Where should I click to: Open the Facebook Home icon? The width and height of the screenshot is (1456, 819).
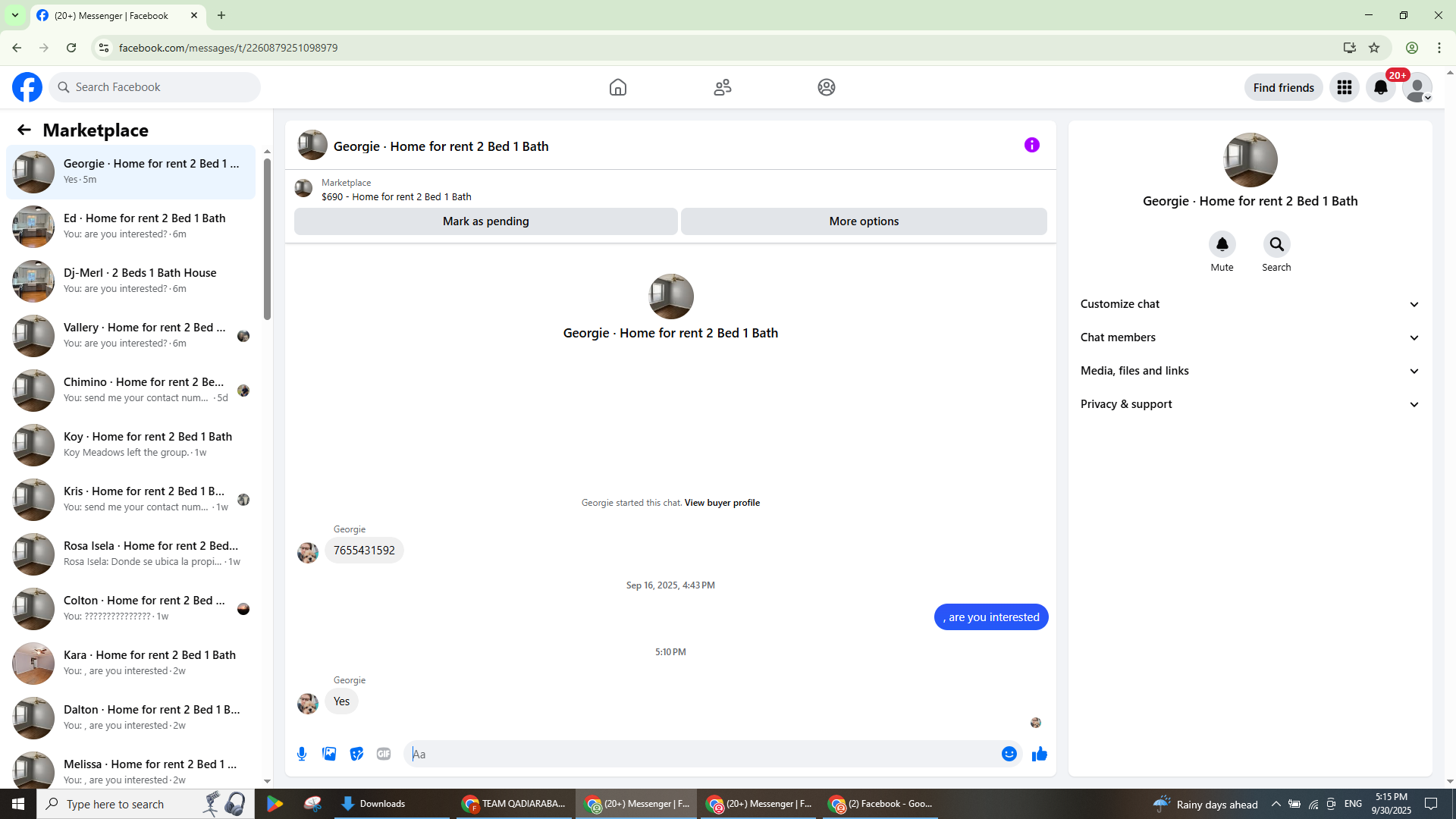618,87
